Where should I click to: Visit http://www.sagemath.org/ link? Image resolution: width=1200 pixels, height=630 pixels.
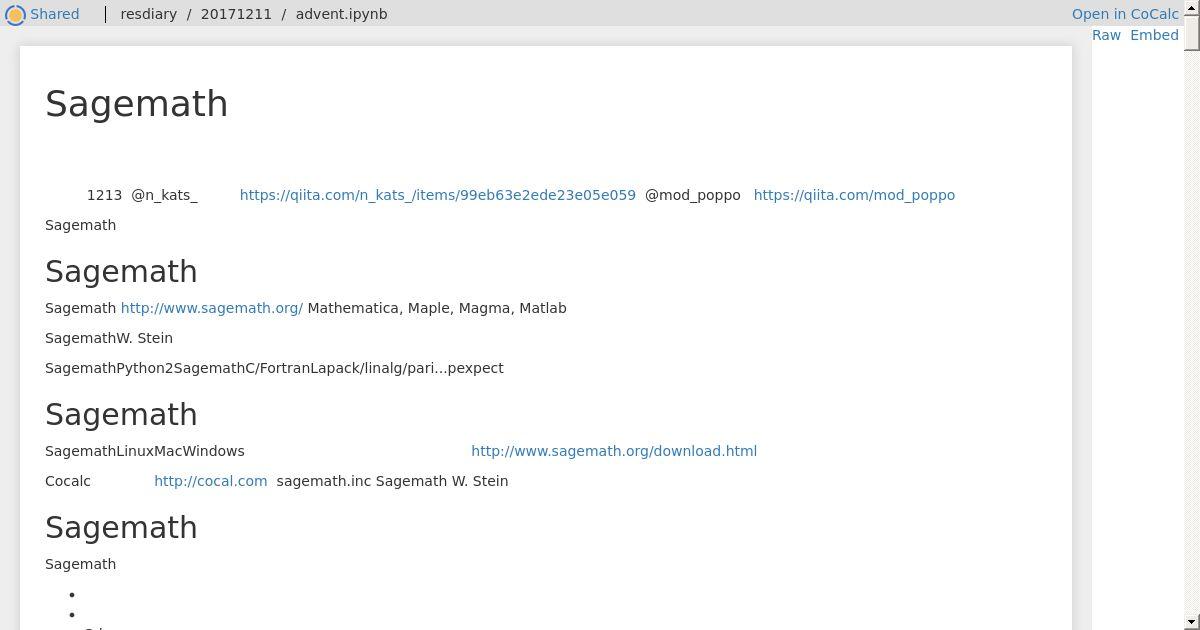pyautogui.click(x=211, y=308)
